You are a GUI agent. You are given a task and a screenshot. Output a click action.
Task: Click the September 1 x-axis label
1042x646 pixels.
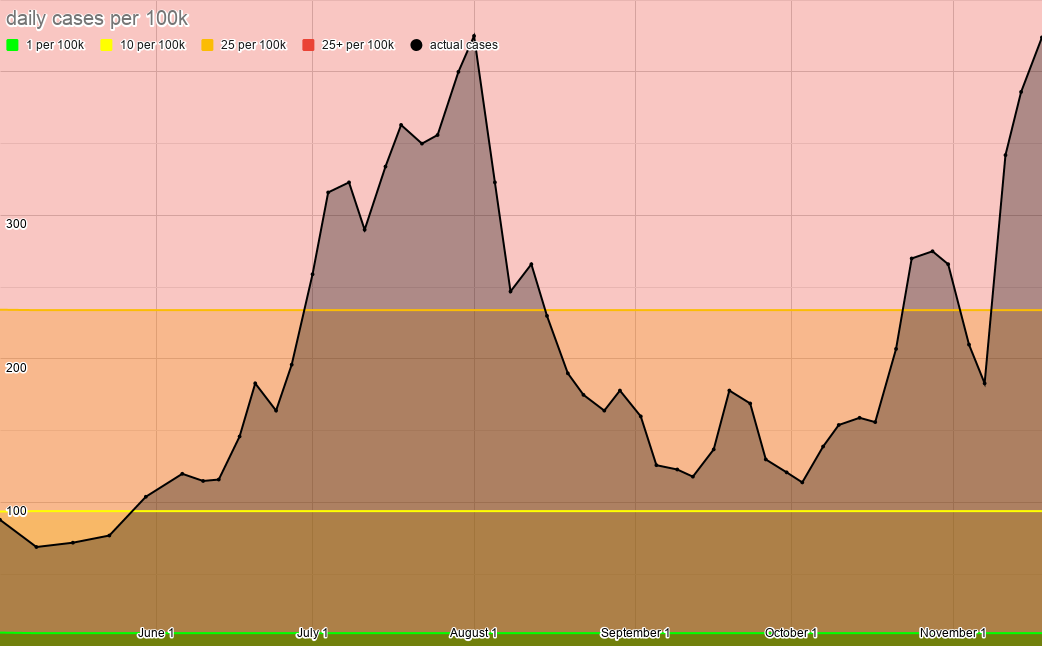pos(635,633)
